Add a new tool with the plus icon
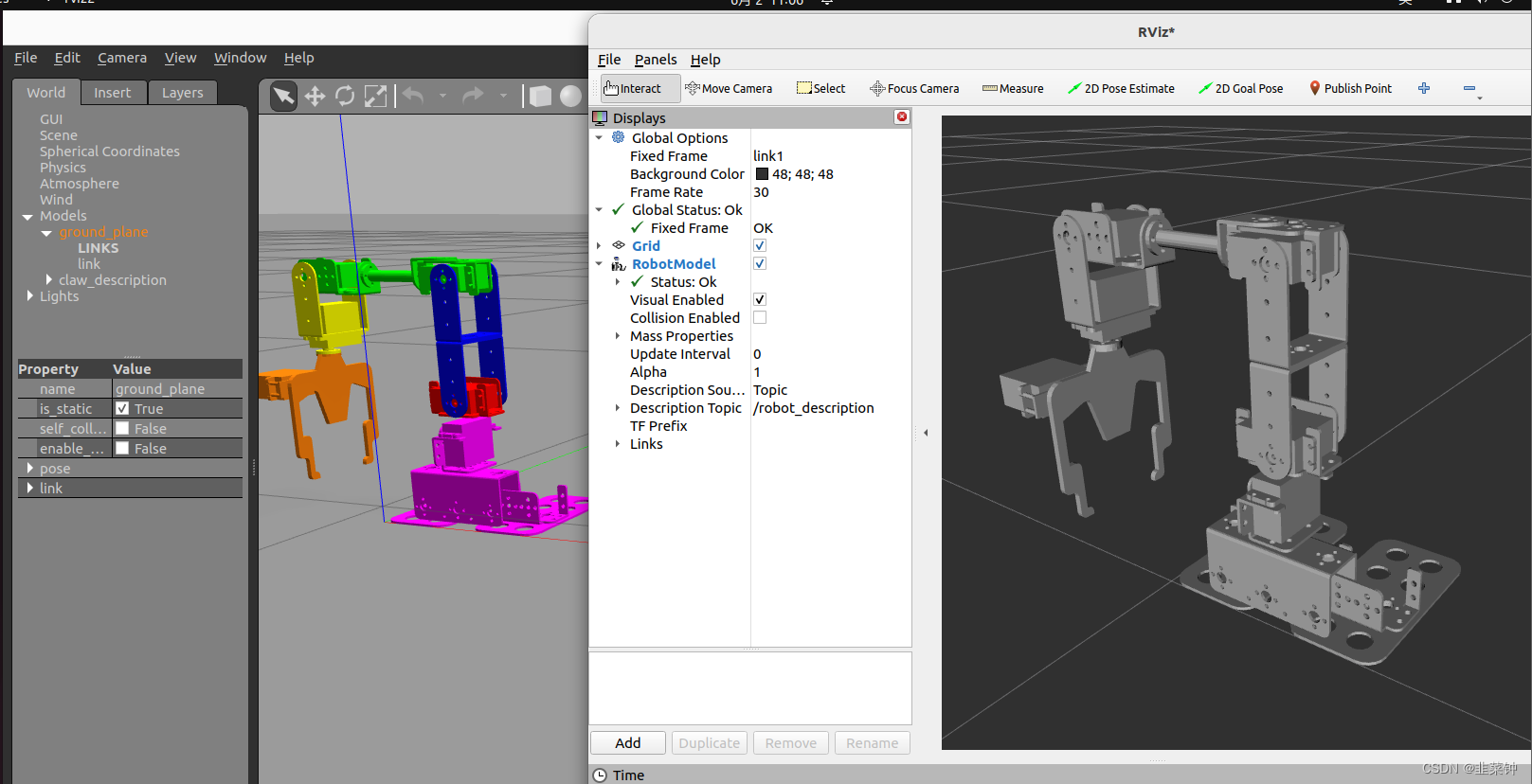This screenshot has width=1532, height=784. [1424, 88]
